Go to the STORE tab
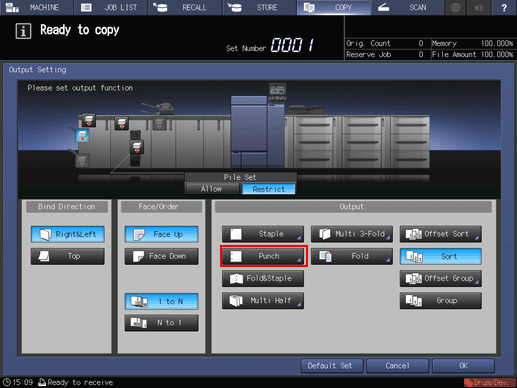This screenshot has height=388, width=517. pos(259,7)
